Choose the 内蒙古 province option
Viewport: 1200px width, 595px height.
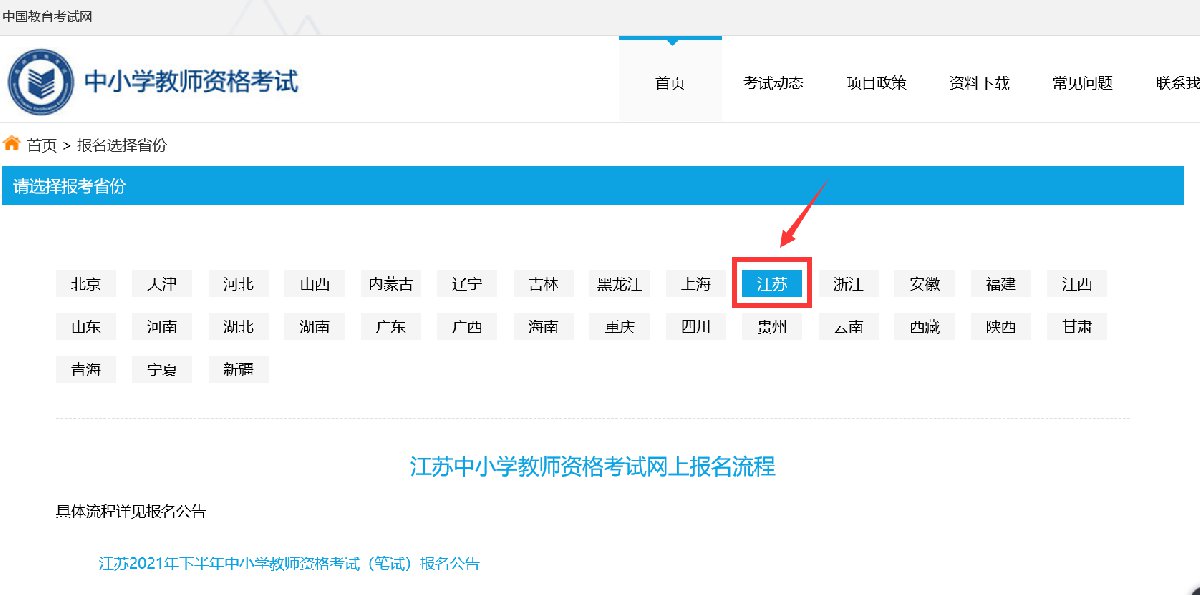(x=391, y=284)
